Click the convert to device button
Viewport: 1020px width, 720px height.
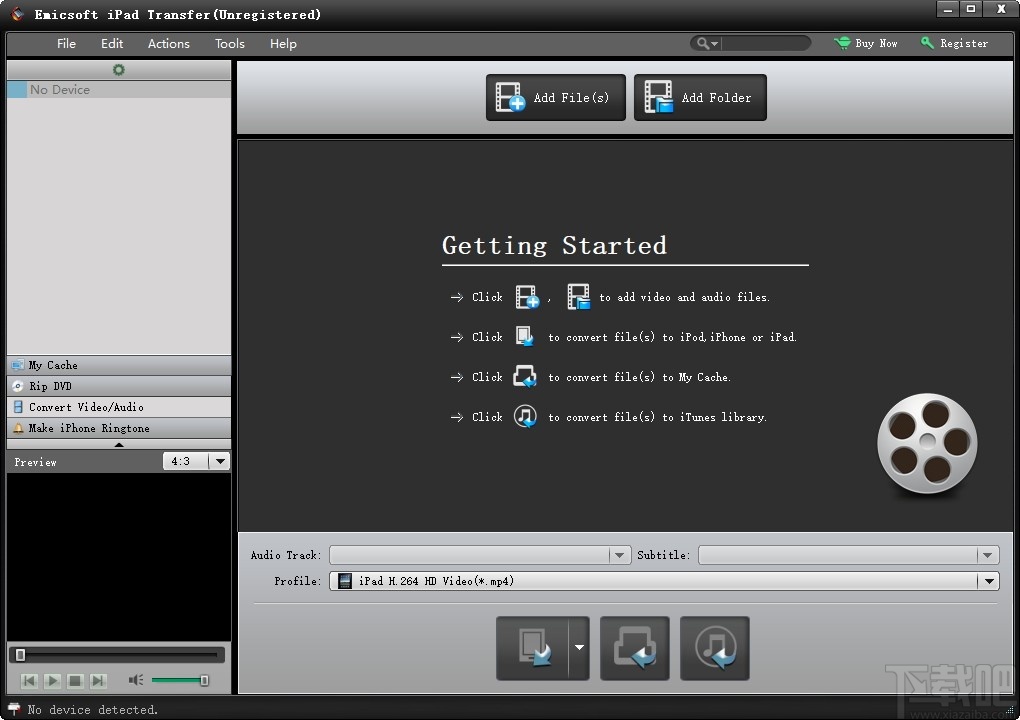(533, 648)
